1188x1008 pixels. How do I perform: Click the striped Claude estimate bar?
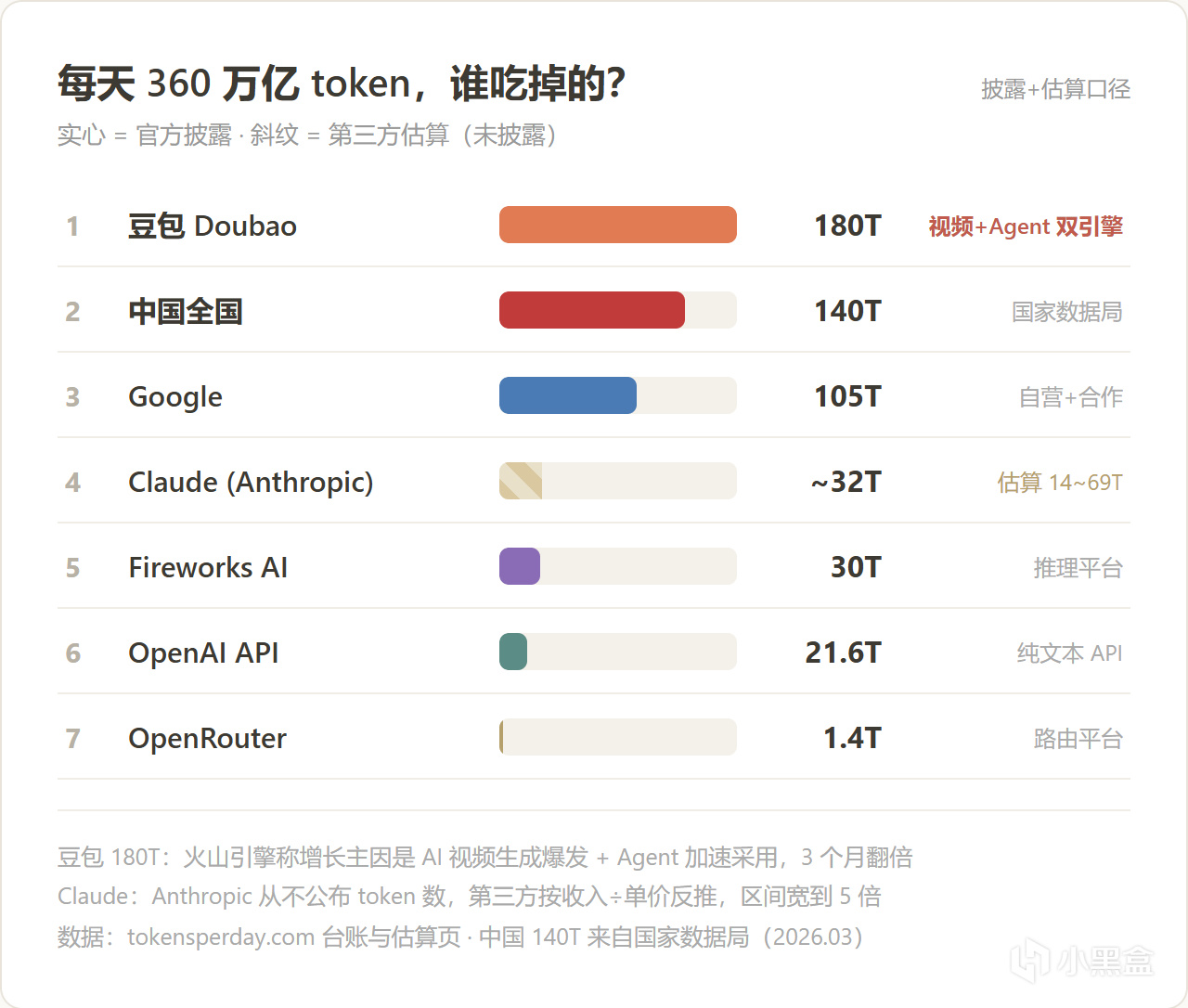coord(521,481)
